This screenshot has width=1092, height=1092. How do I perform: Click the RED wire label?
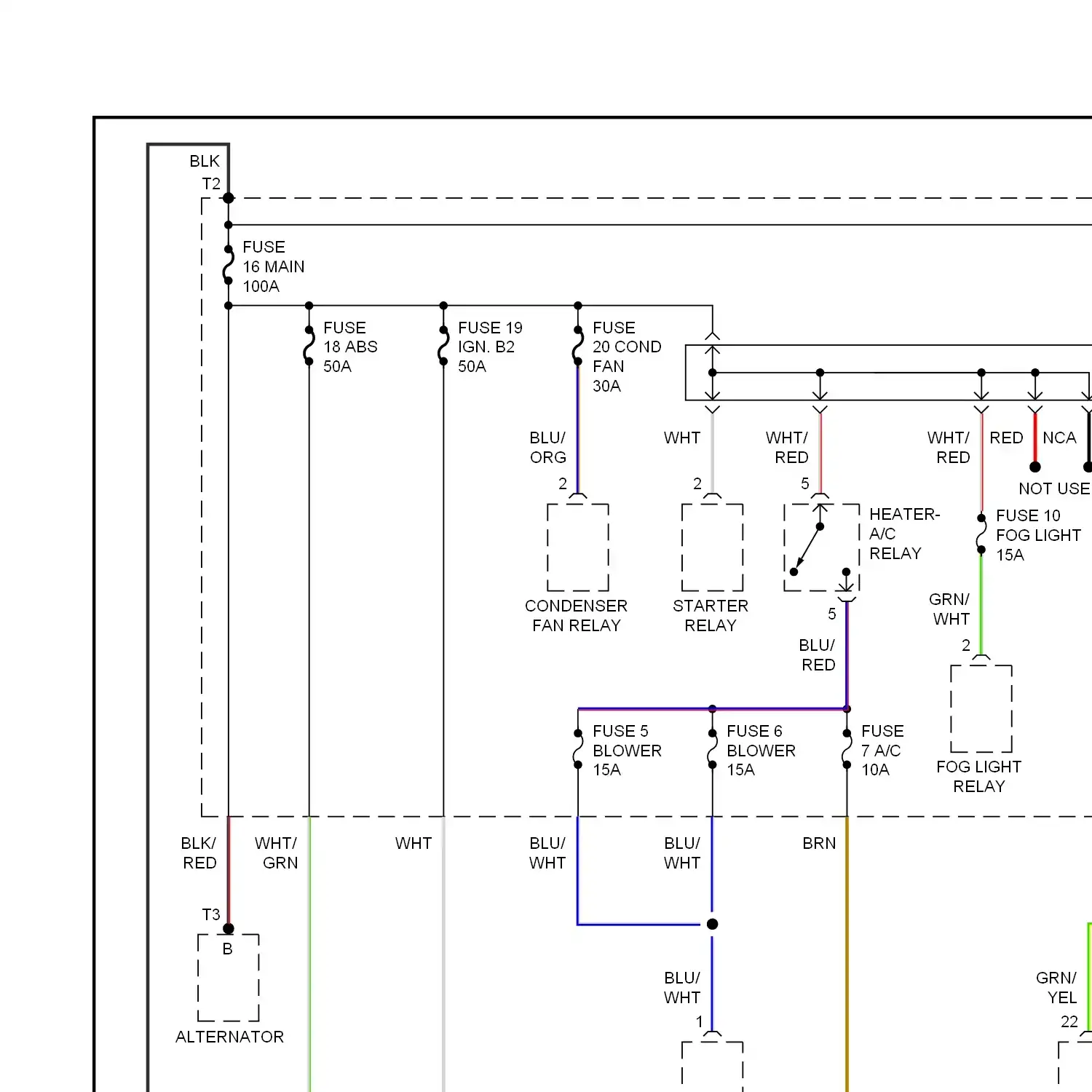(1006, 438)
